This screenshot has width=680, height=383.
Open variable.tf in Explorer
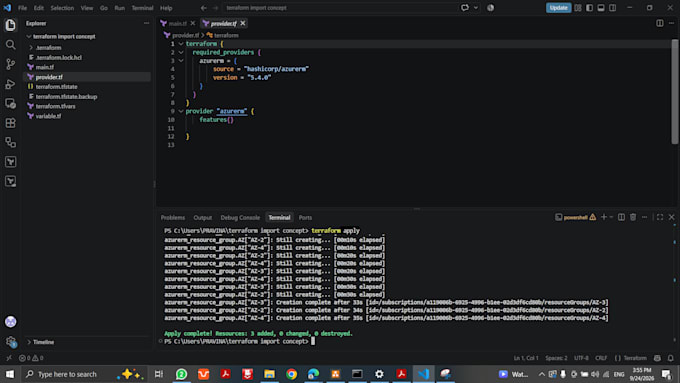(48, 116)
